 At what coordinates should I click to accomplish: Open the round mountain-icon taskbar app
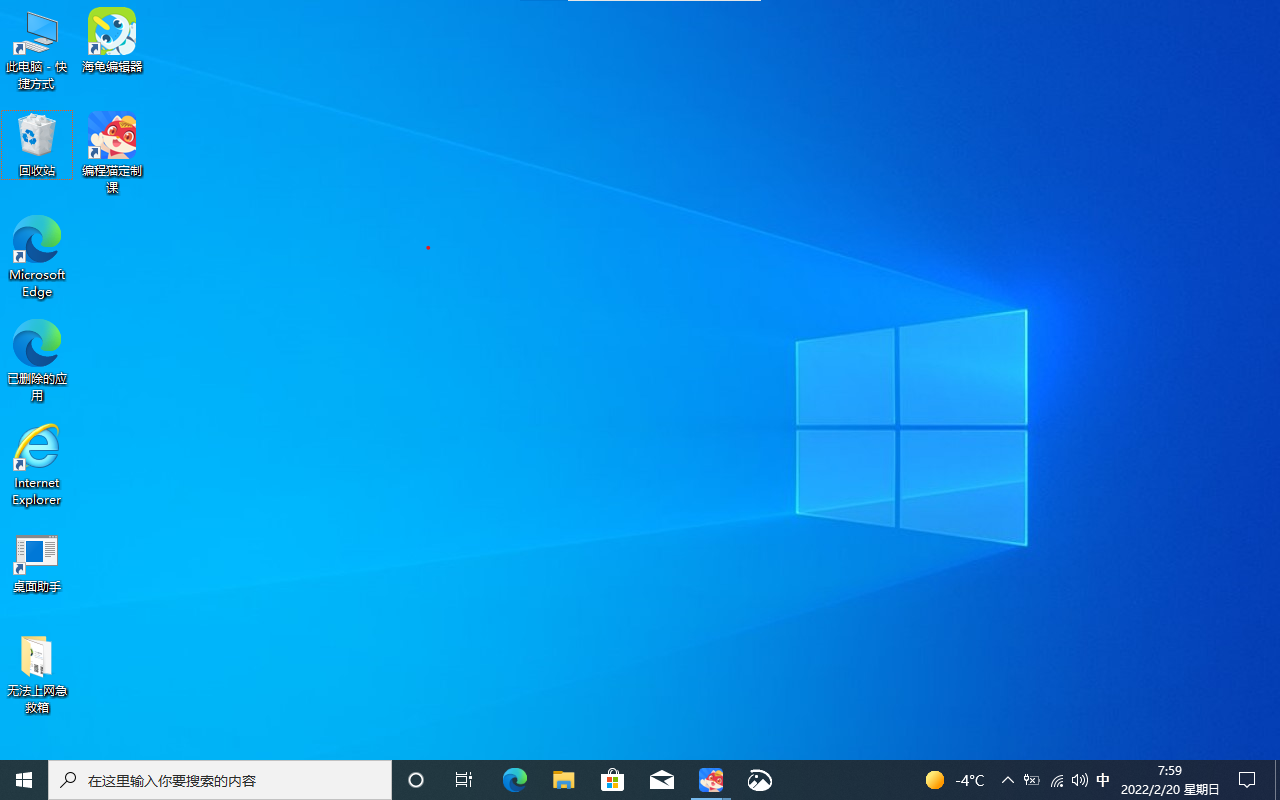760,780
